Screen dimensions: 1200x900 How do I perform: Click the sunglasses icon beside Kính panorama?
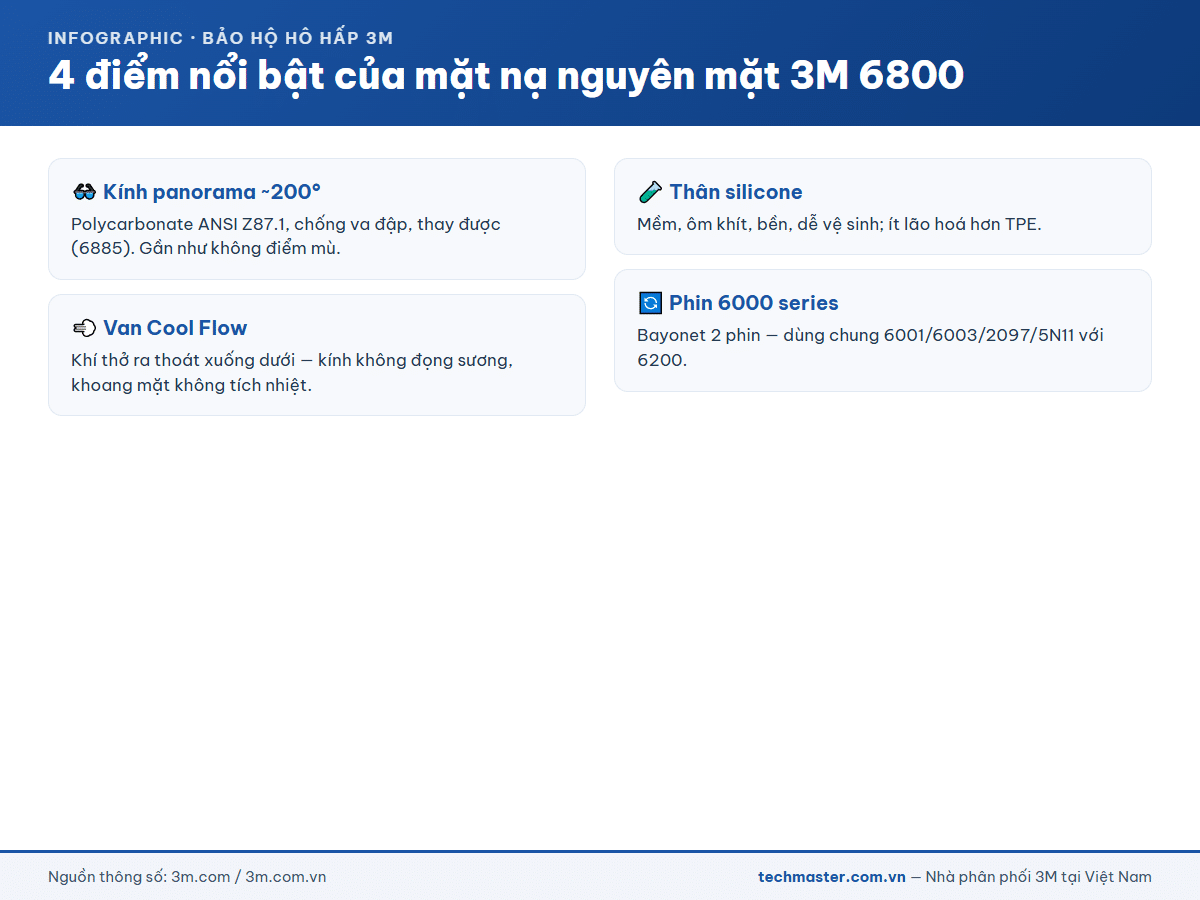(84, 192)
